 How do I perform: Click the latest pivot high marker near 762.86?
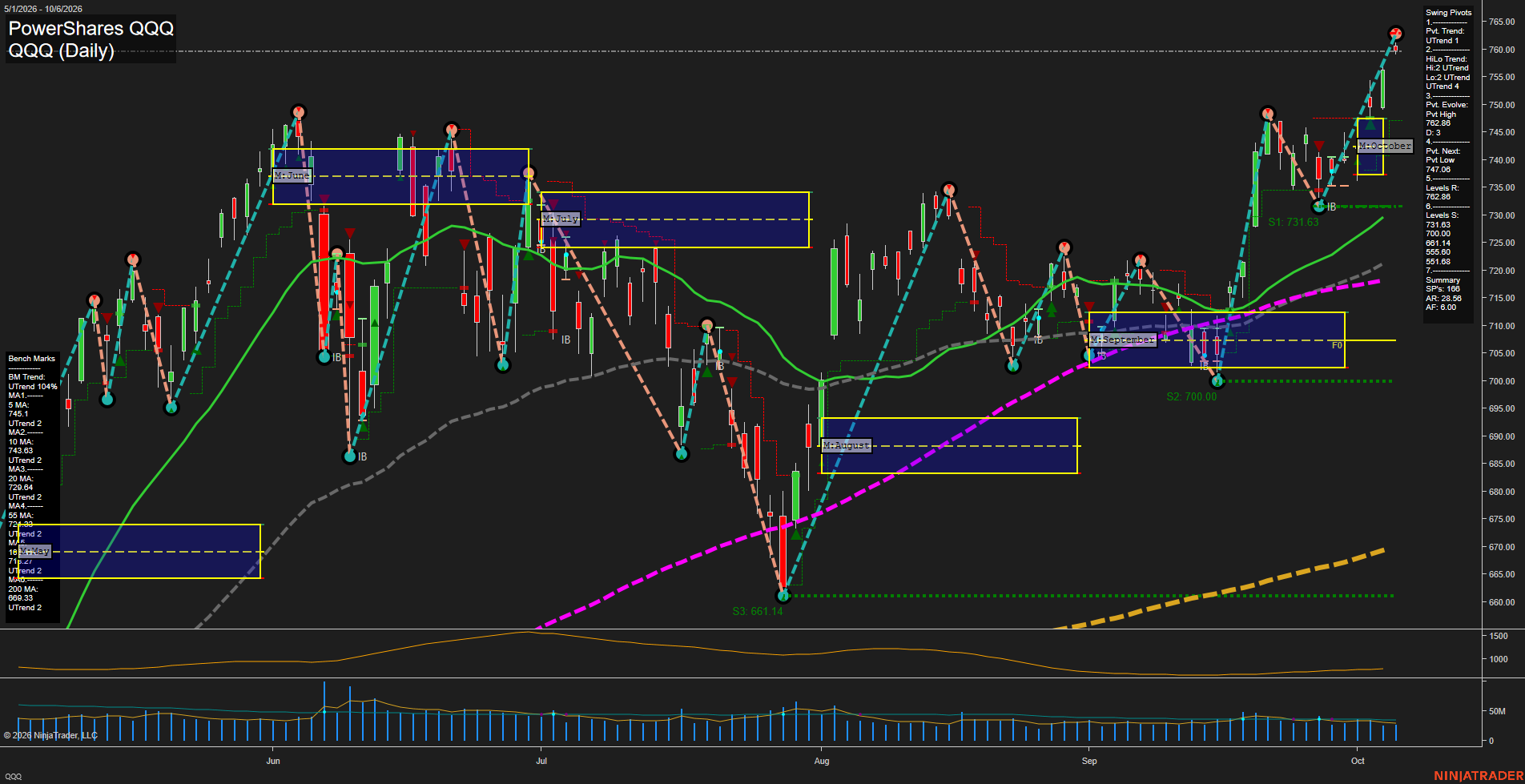pyautogui.click(x=1395, y=34)
